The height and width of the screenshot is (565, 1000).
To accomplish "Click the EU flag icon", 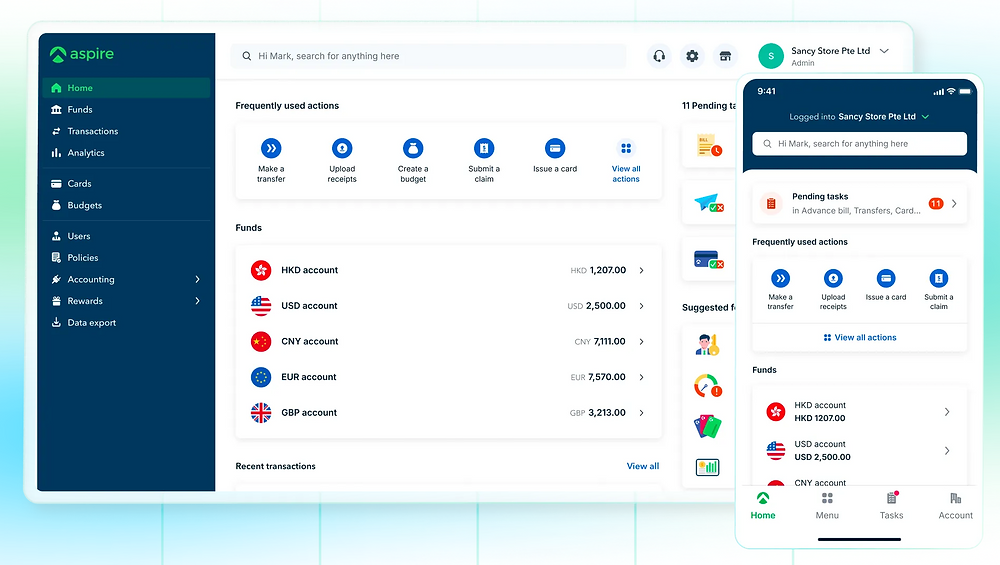I will 261,378.
